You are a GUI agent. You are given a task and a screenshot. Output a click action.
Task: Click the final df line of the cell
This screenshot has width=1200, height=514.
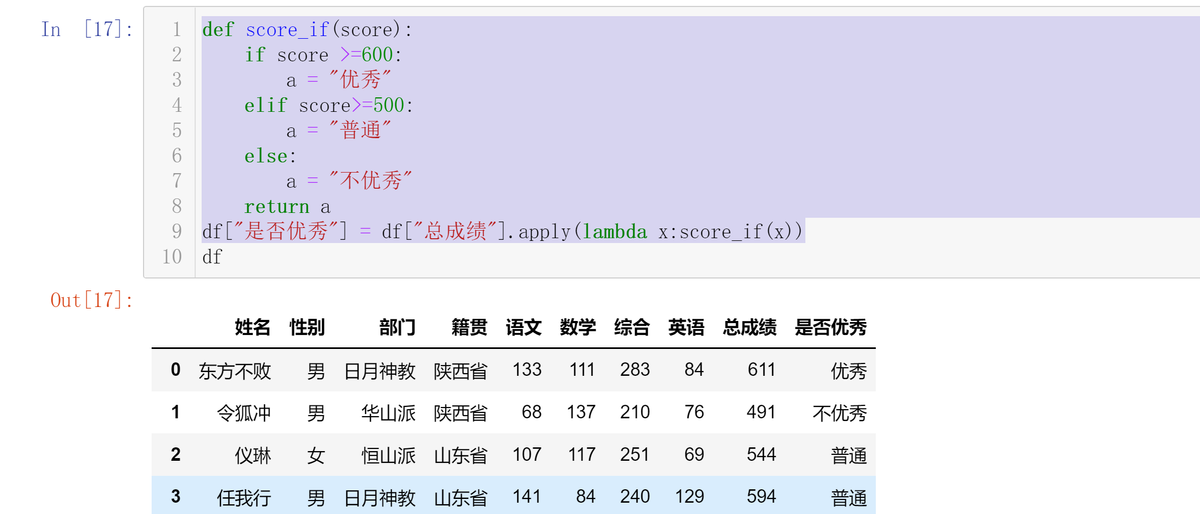(212, 257)
